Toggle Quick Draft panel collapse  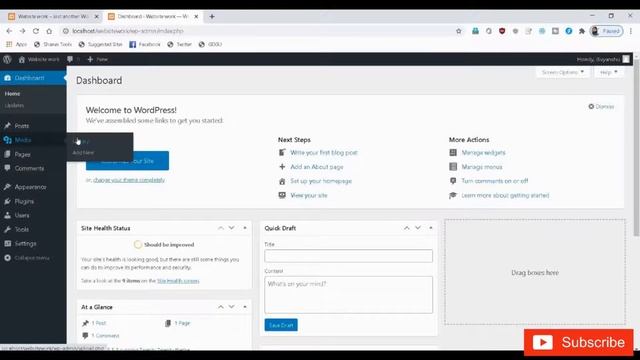[431, 228]
